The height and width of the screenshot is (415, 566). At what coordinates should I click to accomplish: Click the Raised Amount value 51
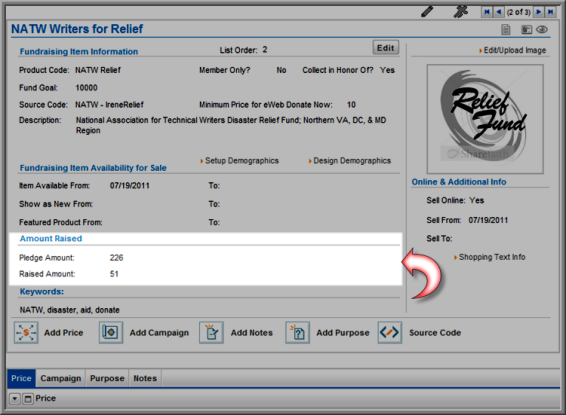(114, 274)
